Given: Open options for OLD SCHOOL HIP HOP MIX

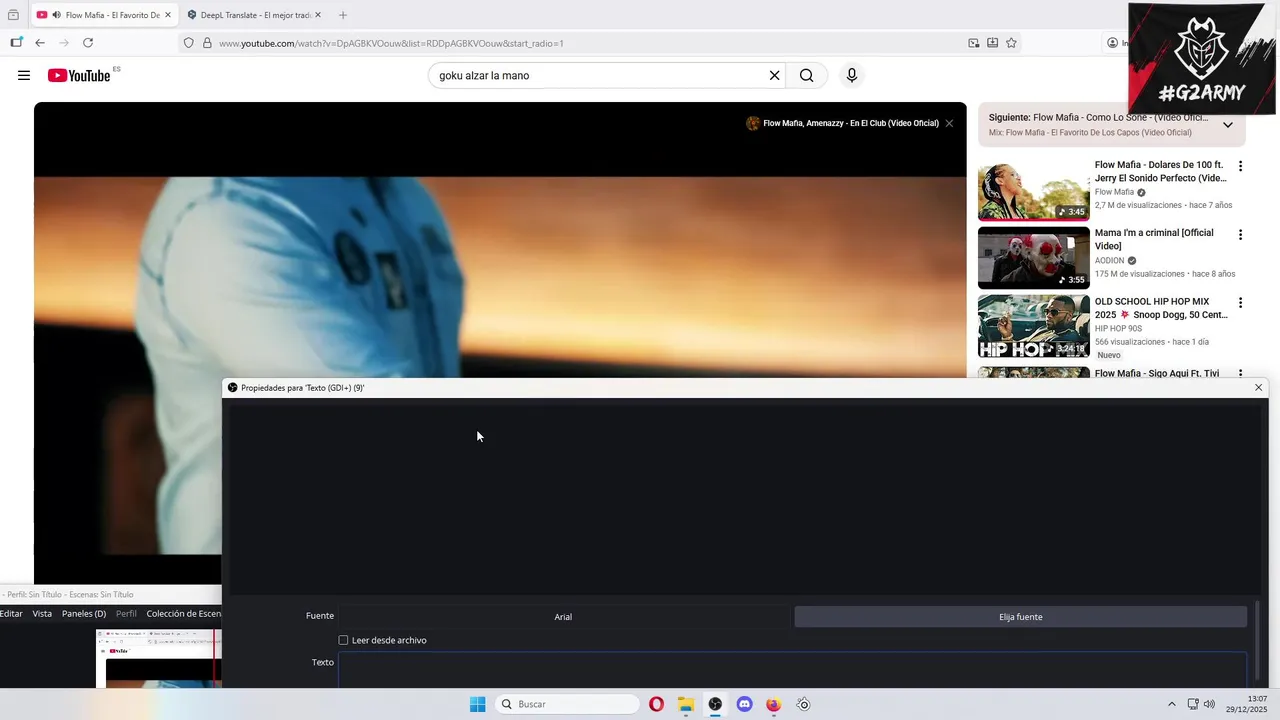Looking at the screenshot, I should click(x=1240, y=303).
